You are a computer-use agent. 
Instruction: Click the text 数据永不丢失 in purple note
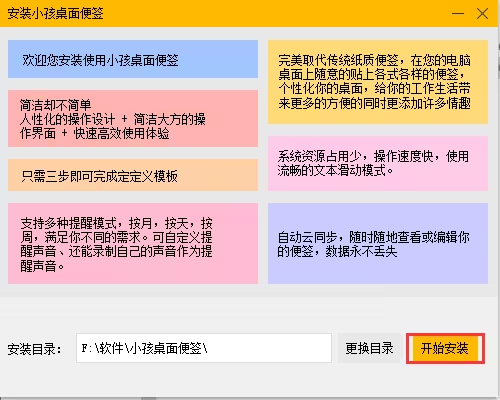(x=361, y=251)
